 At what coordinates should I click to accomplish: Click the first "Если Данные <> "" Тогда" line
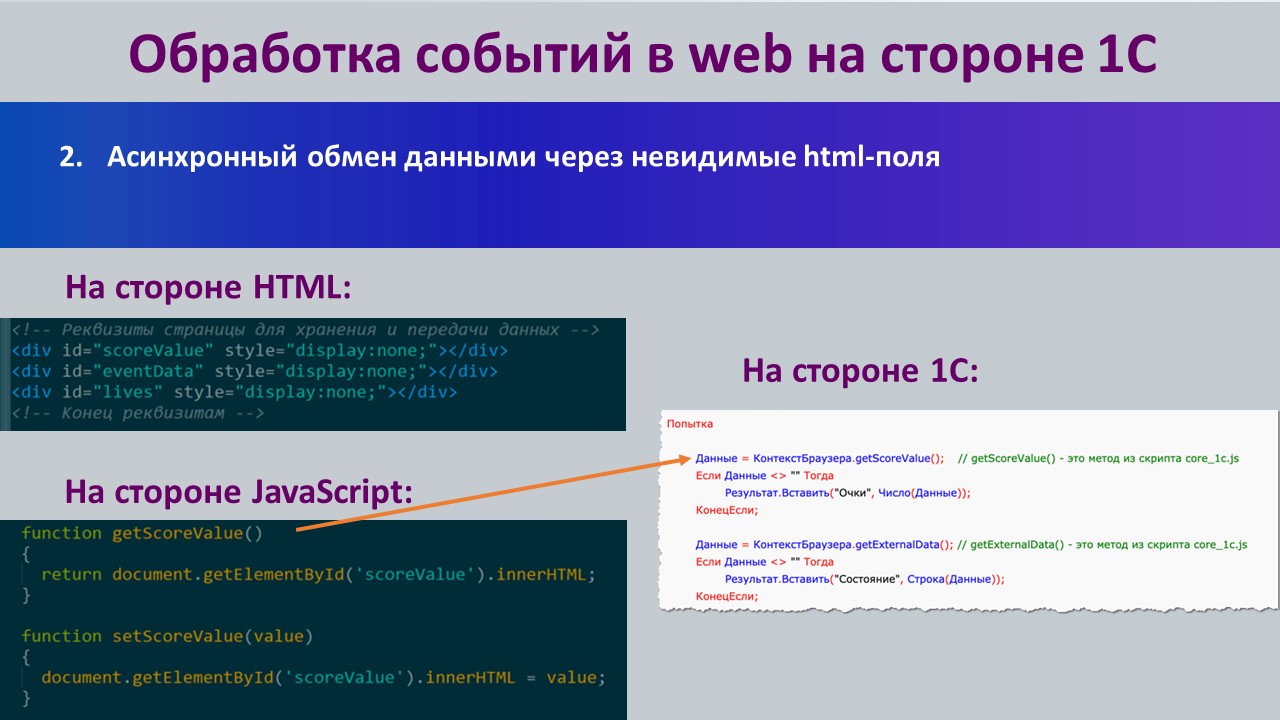pos(765,475)
